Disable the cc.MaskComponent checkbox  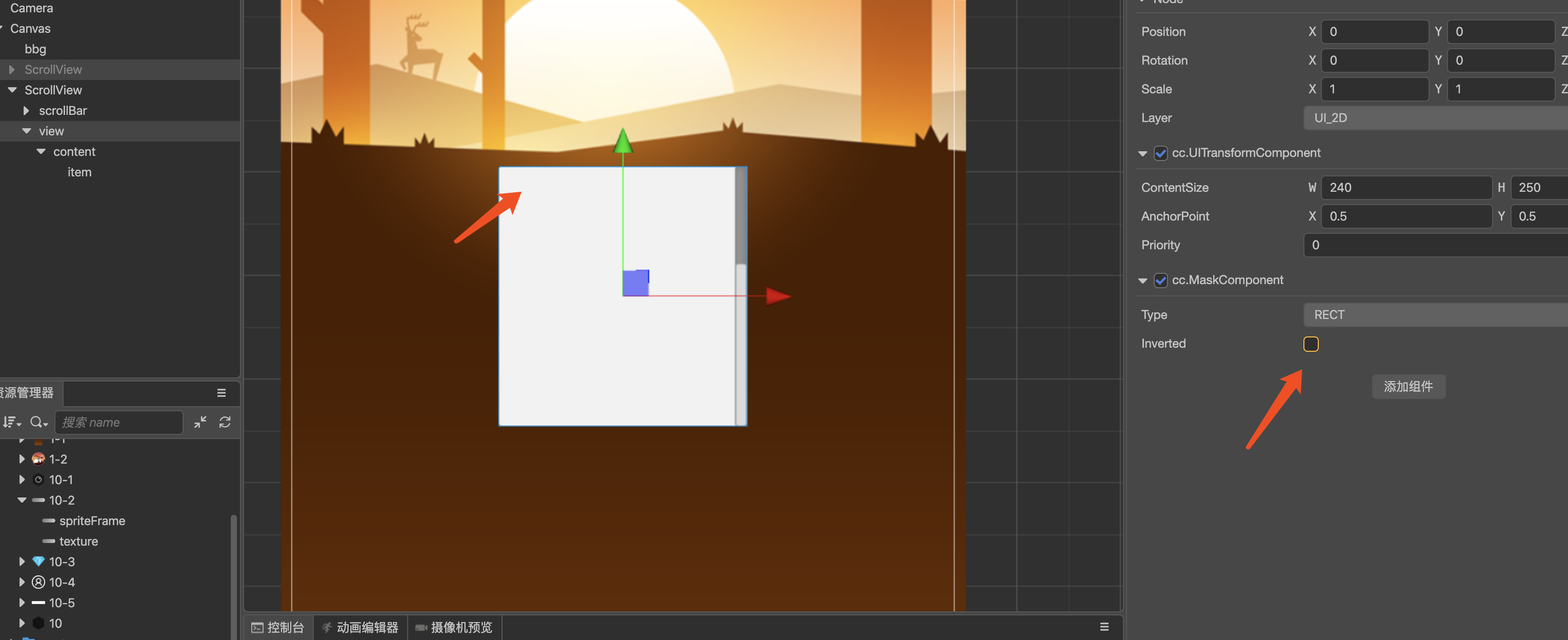click(1160, 280)
